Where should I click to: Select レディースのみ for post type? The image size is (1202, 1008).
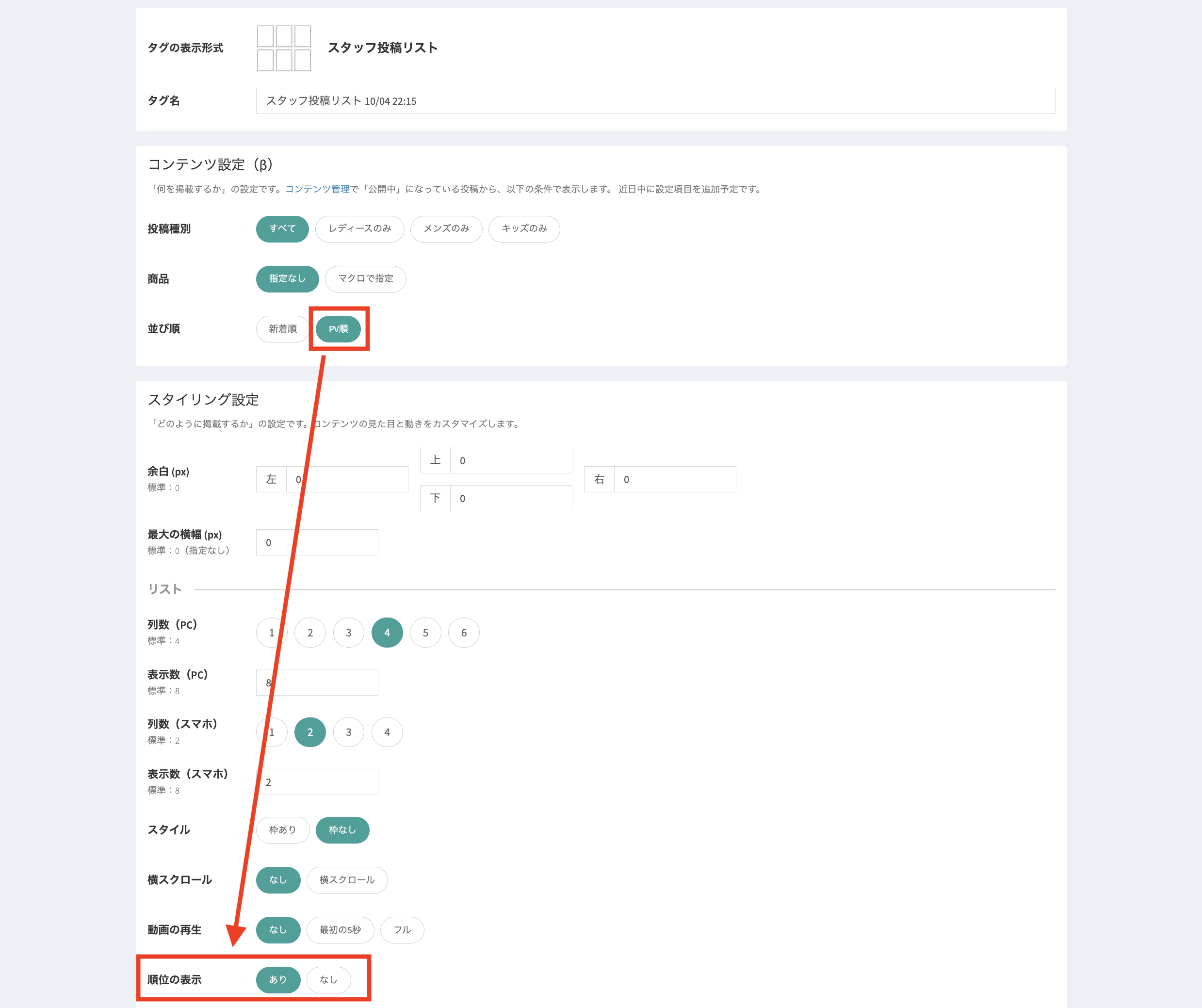359,228
